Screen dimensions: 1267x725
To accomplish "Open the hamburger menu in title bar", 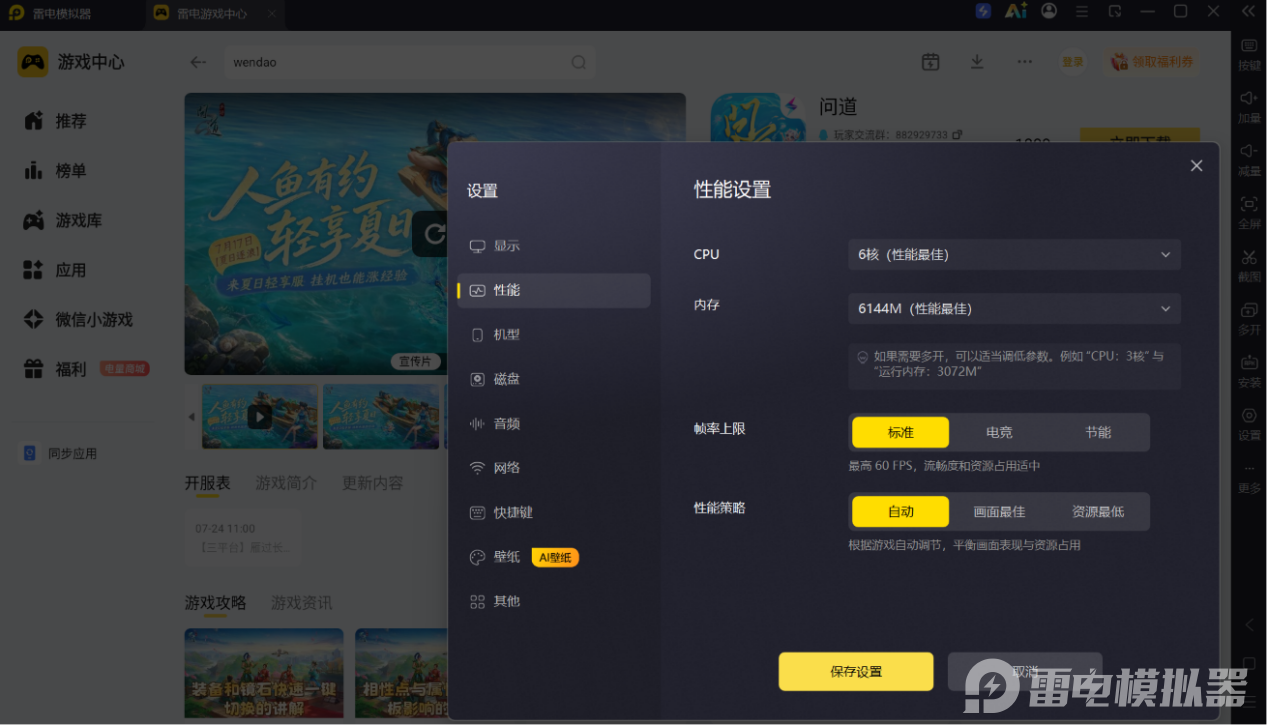I will 1082,11.
